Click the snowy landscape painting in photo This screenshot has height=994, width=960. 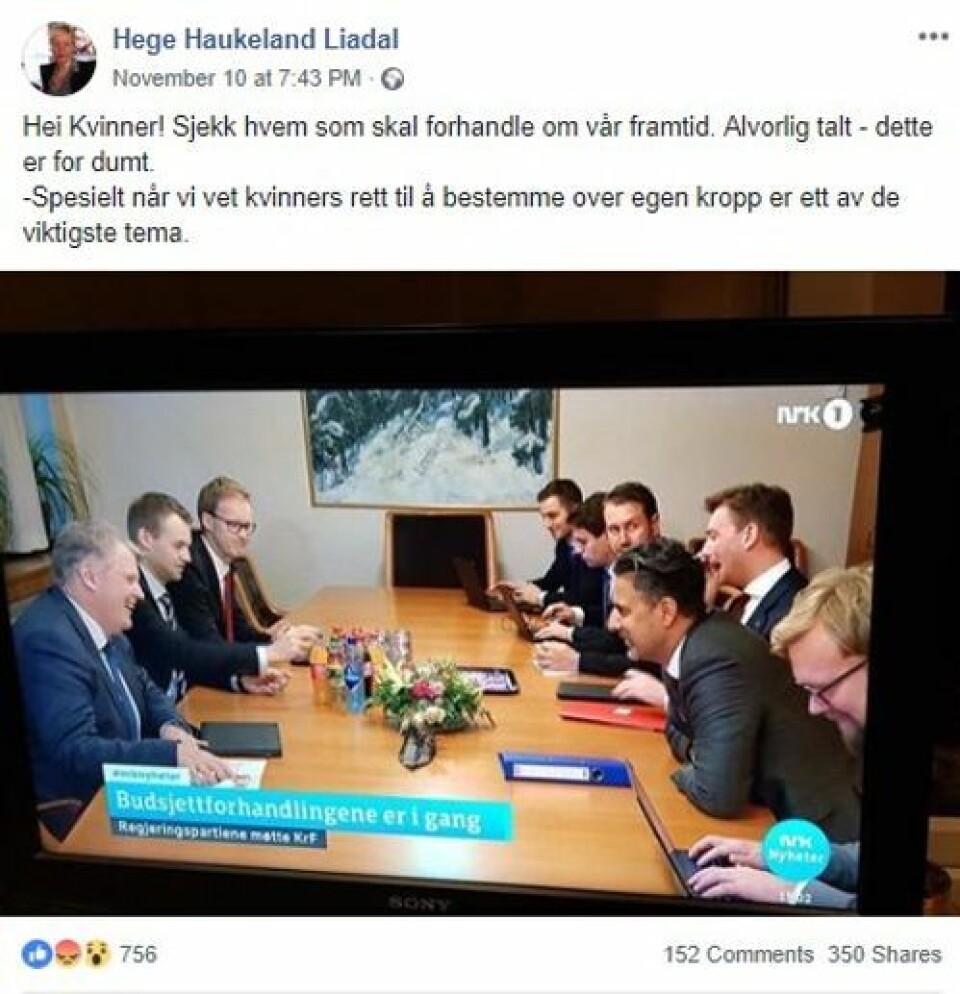[430, 448]
